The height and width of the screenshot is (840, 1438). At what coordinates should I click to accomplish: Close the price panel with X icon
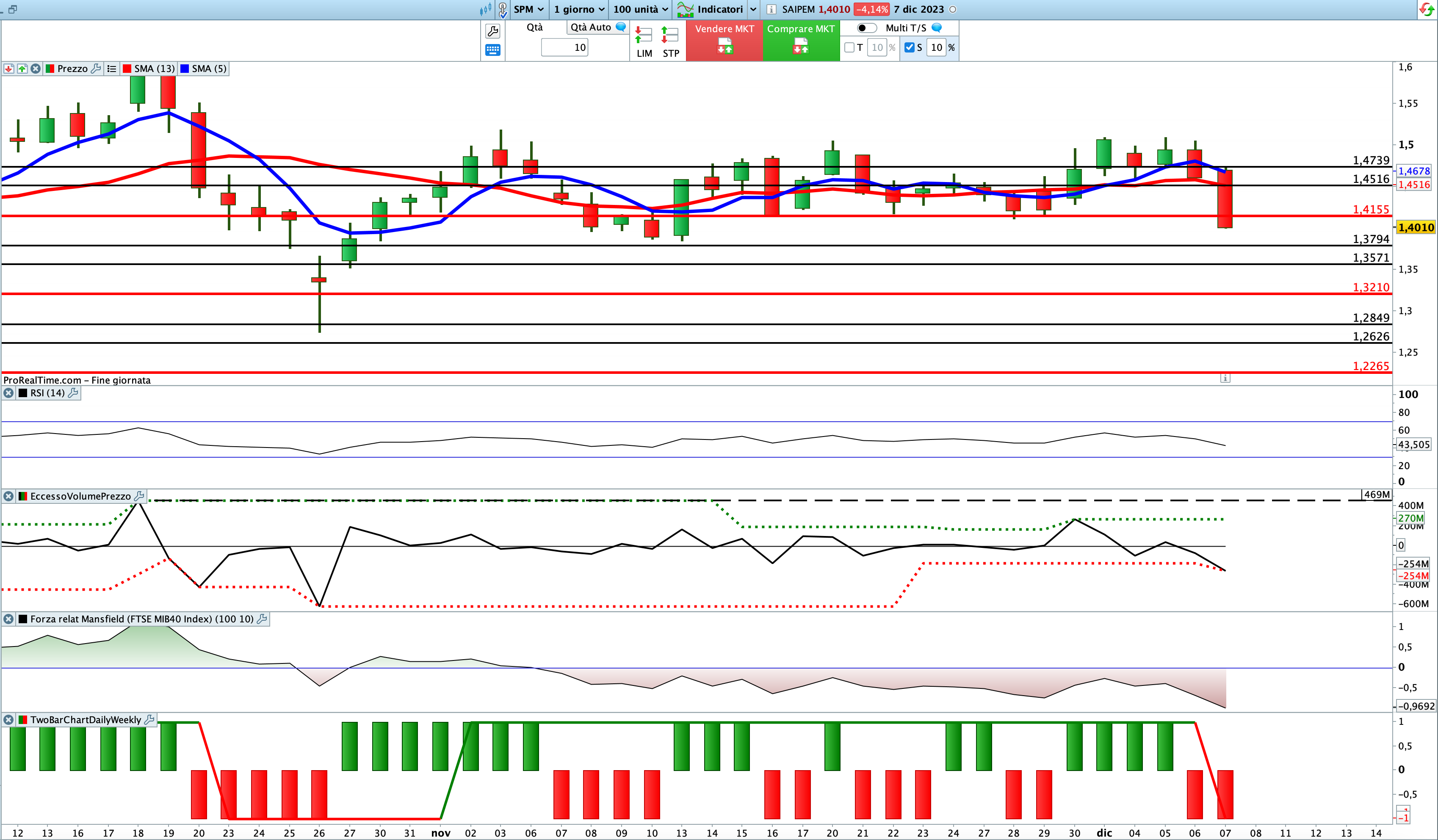(36, 69)
